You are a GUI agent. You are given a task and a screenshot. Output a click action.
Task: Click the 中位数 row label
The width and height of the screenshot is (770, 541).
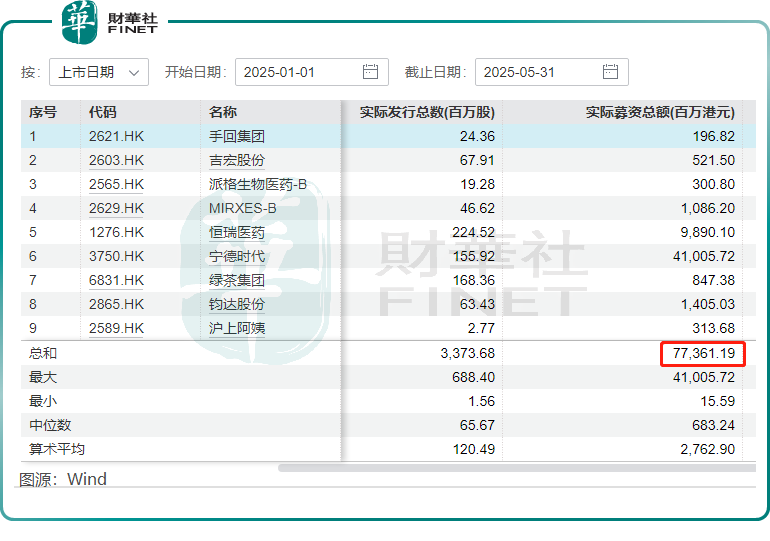pos(50,425)
